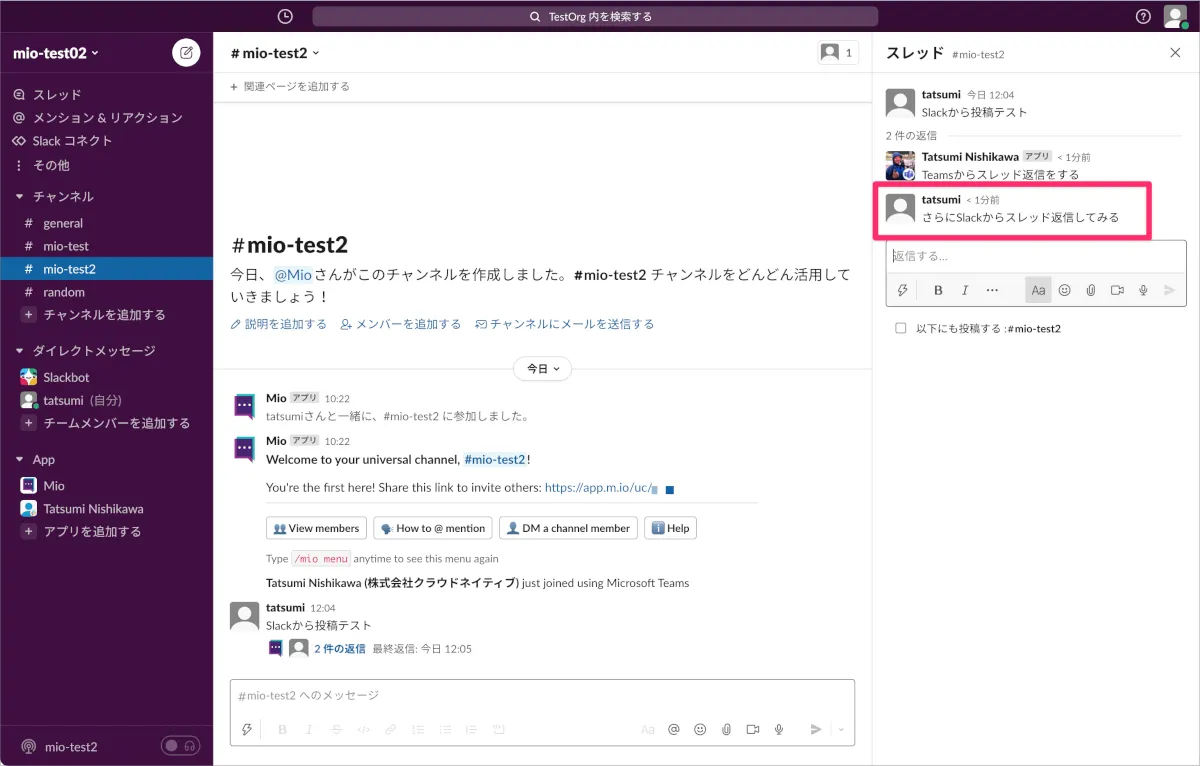Open Slackbot direct message

click(x=66, y=377)
